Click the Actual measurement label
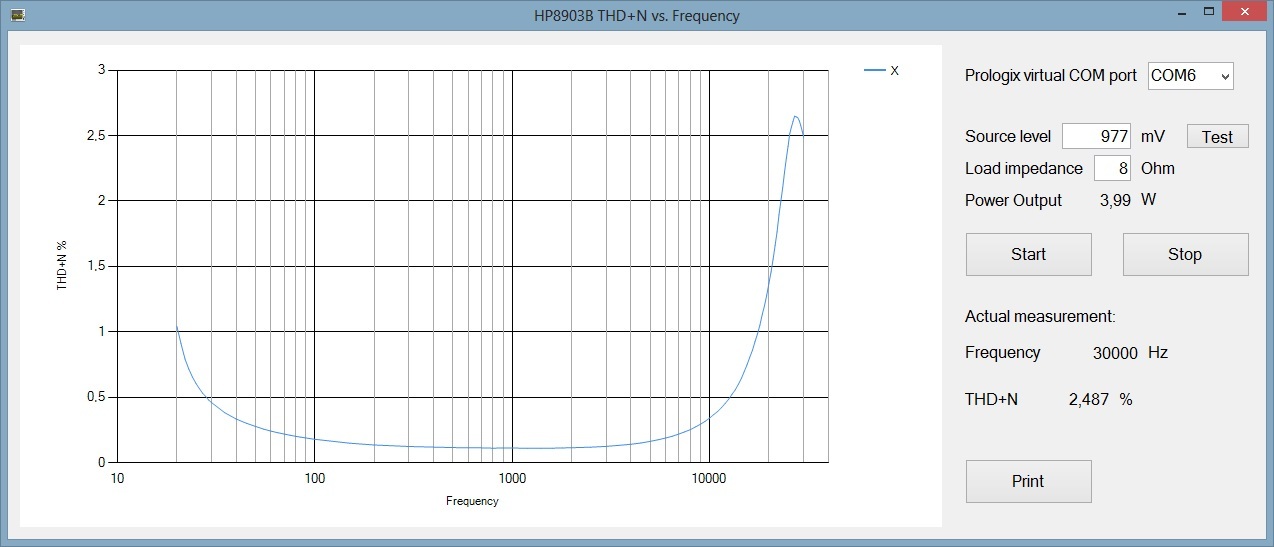This screenshot has height=547, width=1274. coord(1040,316)
